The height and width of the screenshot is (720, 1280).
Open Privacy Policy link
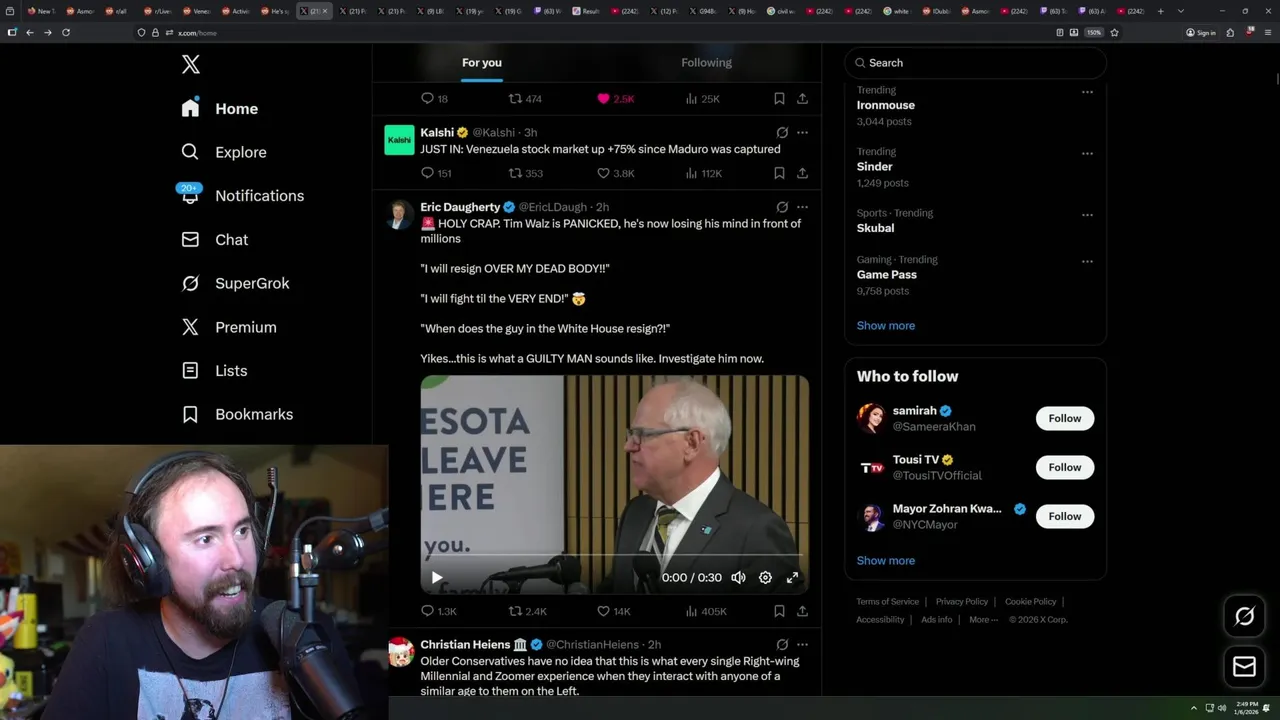(962, 601)
